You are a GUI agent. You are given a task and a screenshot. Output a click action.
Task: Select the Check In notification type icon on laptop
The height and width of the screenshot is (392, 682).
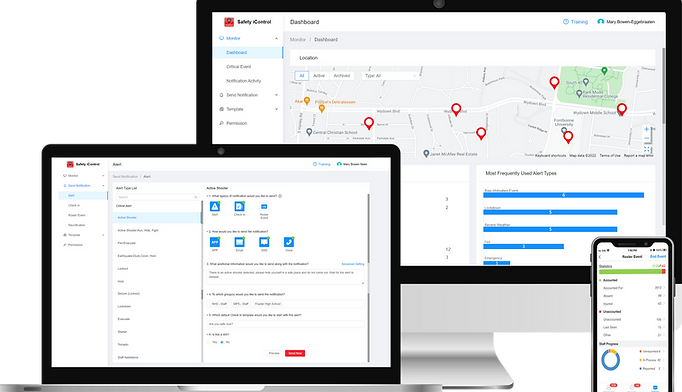239,206
